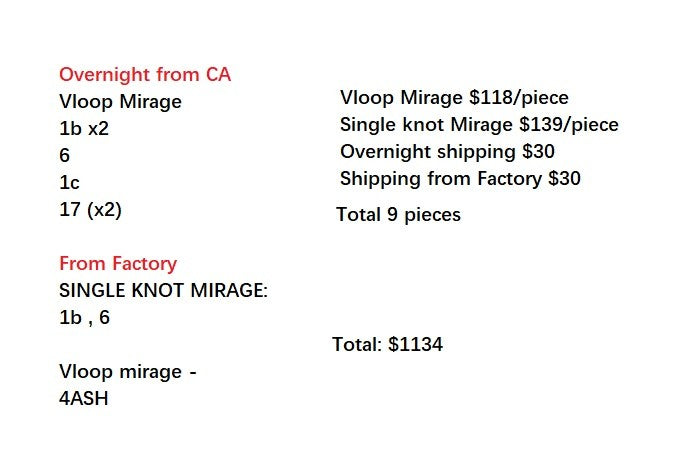Click the '4ASH' text
The height and width of the screenshot is (473, 673).
pyautogui.click(x=84, y=397)
